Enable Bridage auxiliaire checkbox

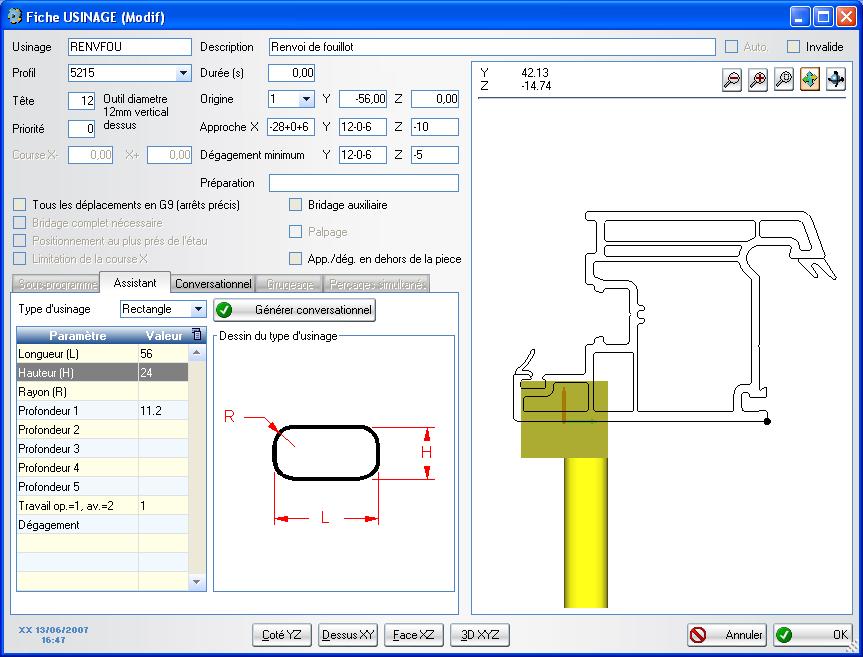click(x=296, y=205)
